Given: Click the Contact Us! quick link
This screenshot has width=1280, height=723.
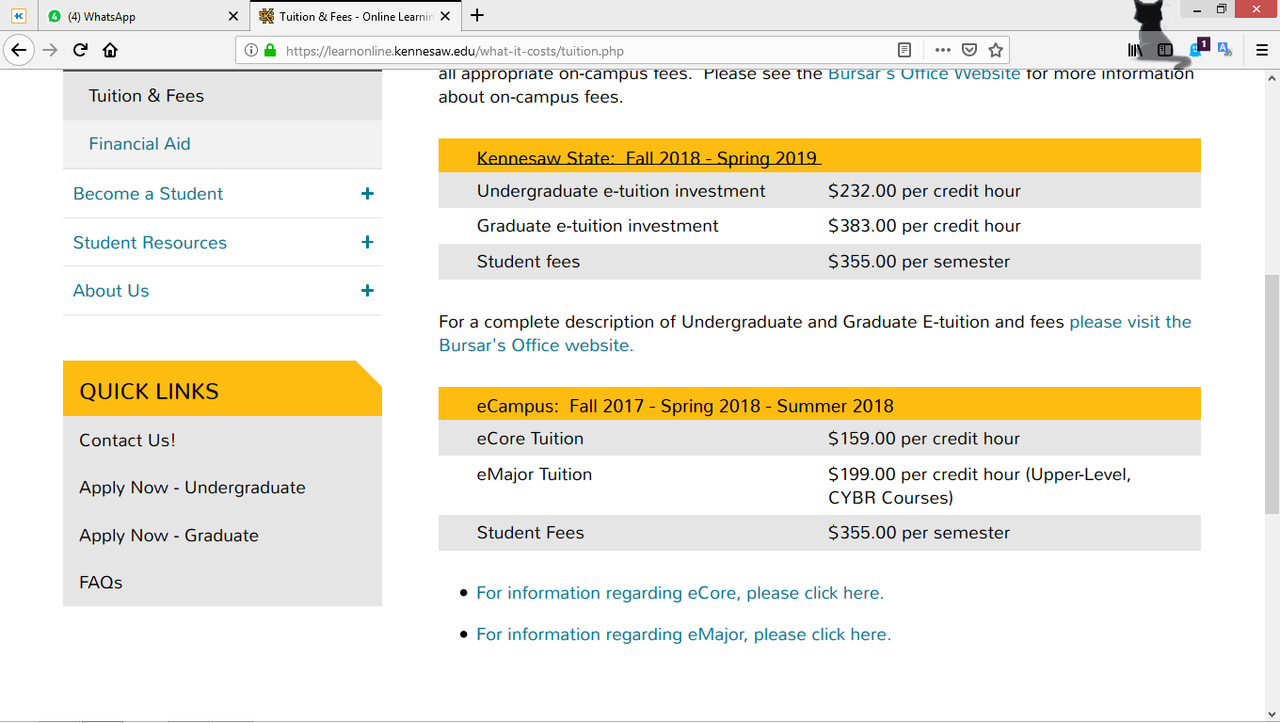Looking at the screenshot, I should (x=127, y=440).
